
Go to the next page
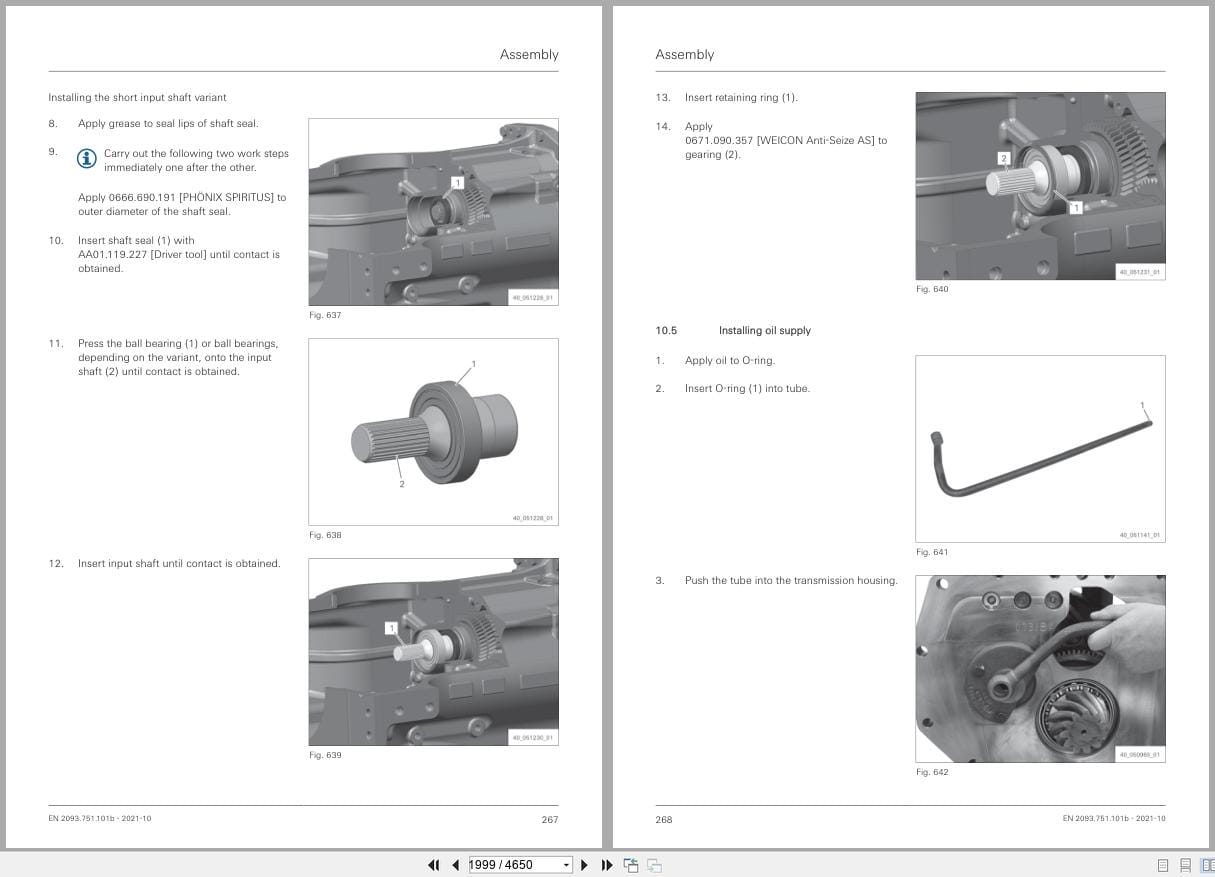pyautogui.click(x=585, y=865)
